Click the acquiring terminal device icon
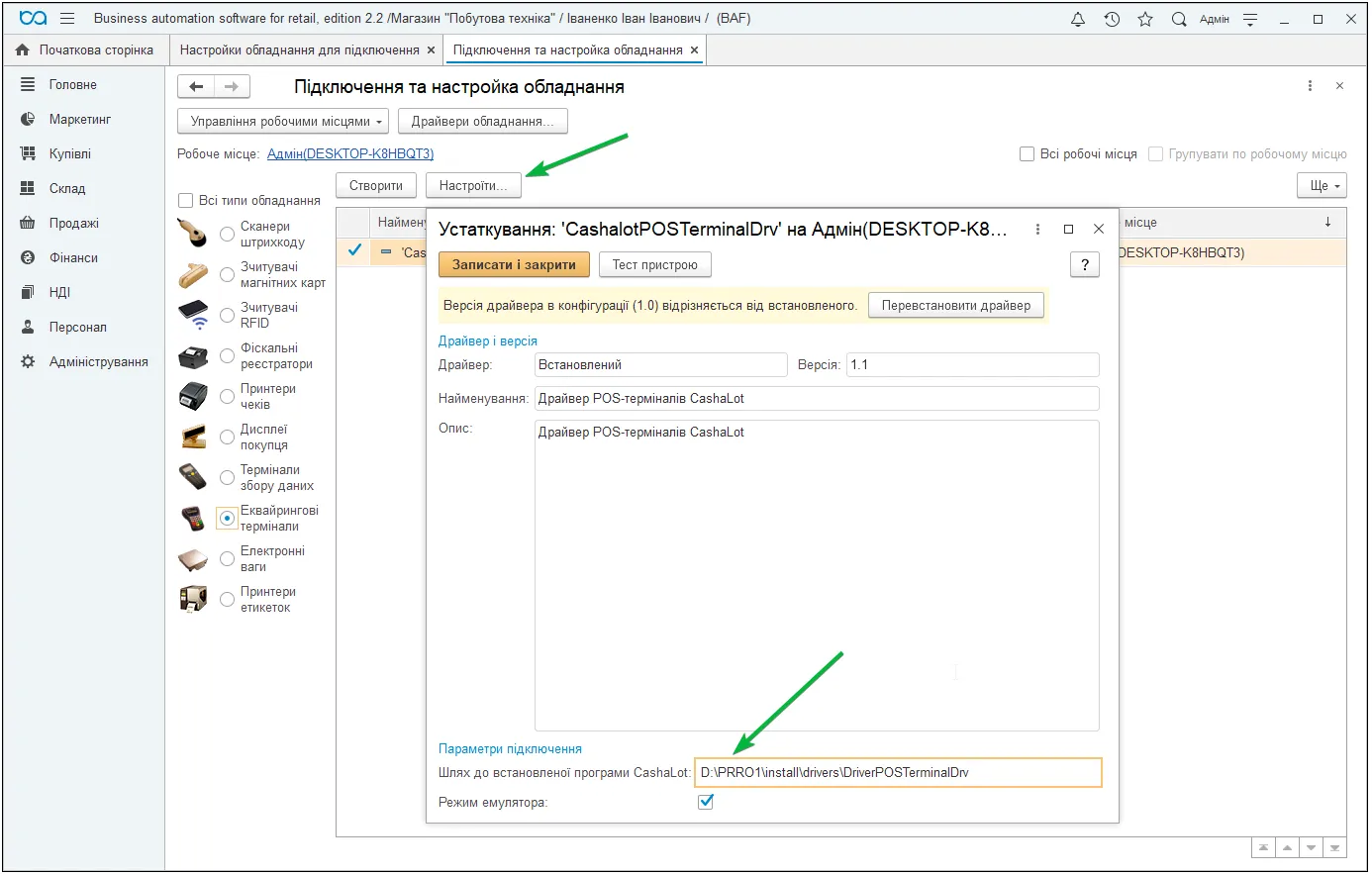This screenshot has width=1372, height=876. click(193, 518)
